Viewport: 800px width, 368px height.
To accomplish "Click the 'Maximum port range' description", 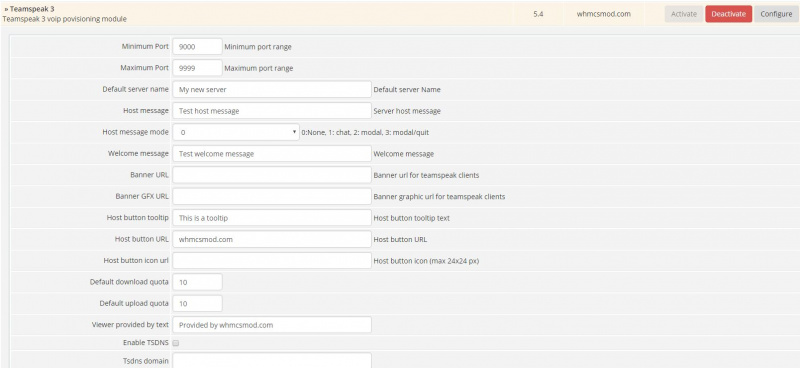I will tap(259, 68).
